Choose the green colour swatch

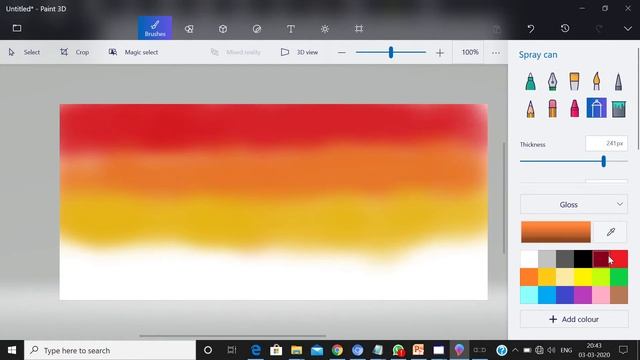pos(619,277)
